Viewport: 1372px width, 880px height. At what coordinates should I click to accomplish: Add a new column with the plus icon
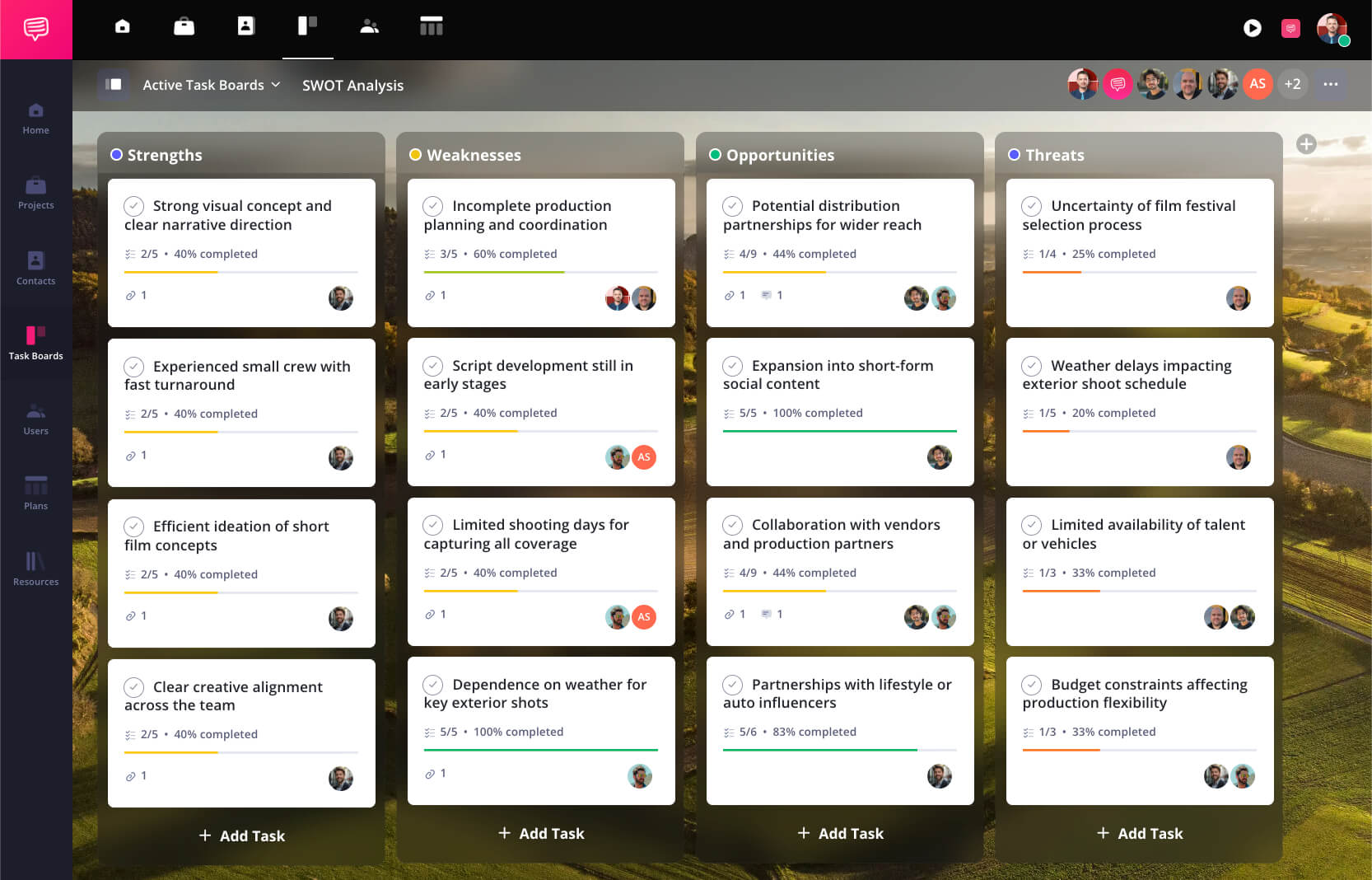1305,144
